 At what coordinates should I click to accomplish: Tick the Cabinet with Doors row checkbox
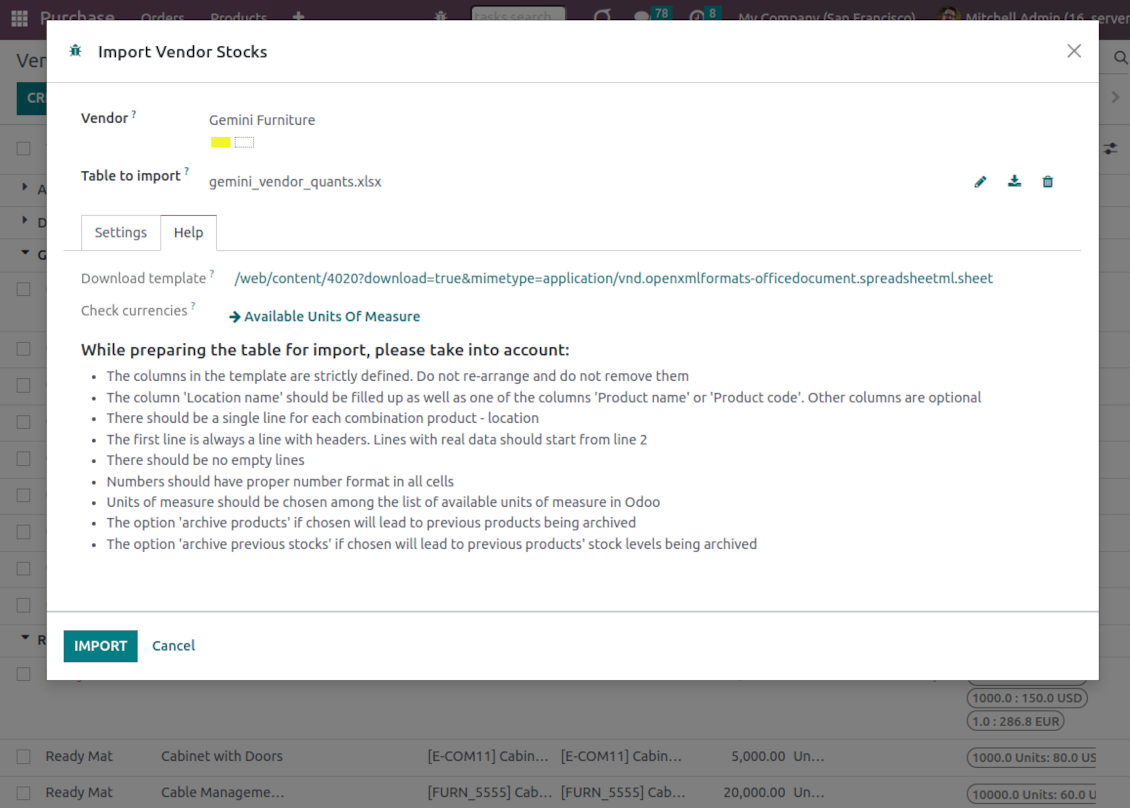[x=24, y=757]
